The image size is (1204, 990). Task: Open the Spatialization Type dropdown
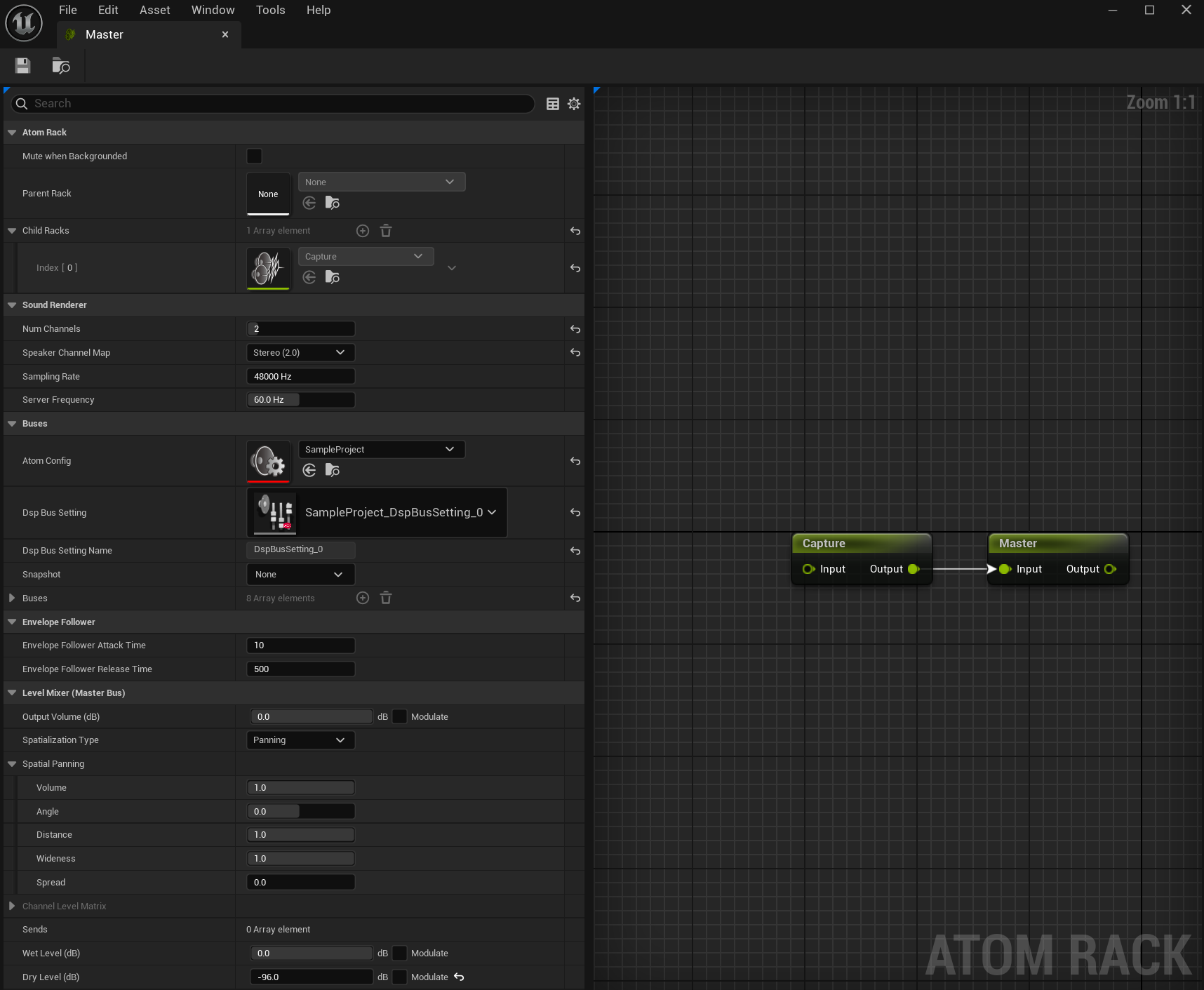[x=300, y=740]
